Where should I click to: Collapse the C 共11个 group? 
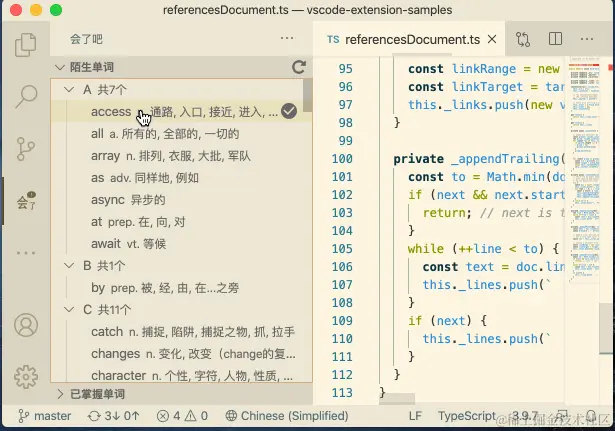[69, 310]
